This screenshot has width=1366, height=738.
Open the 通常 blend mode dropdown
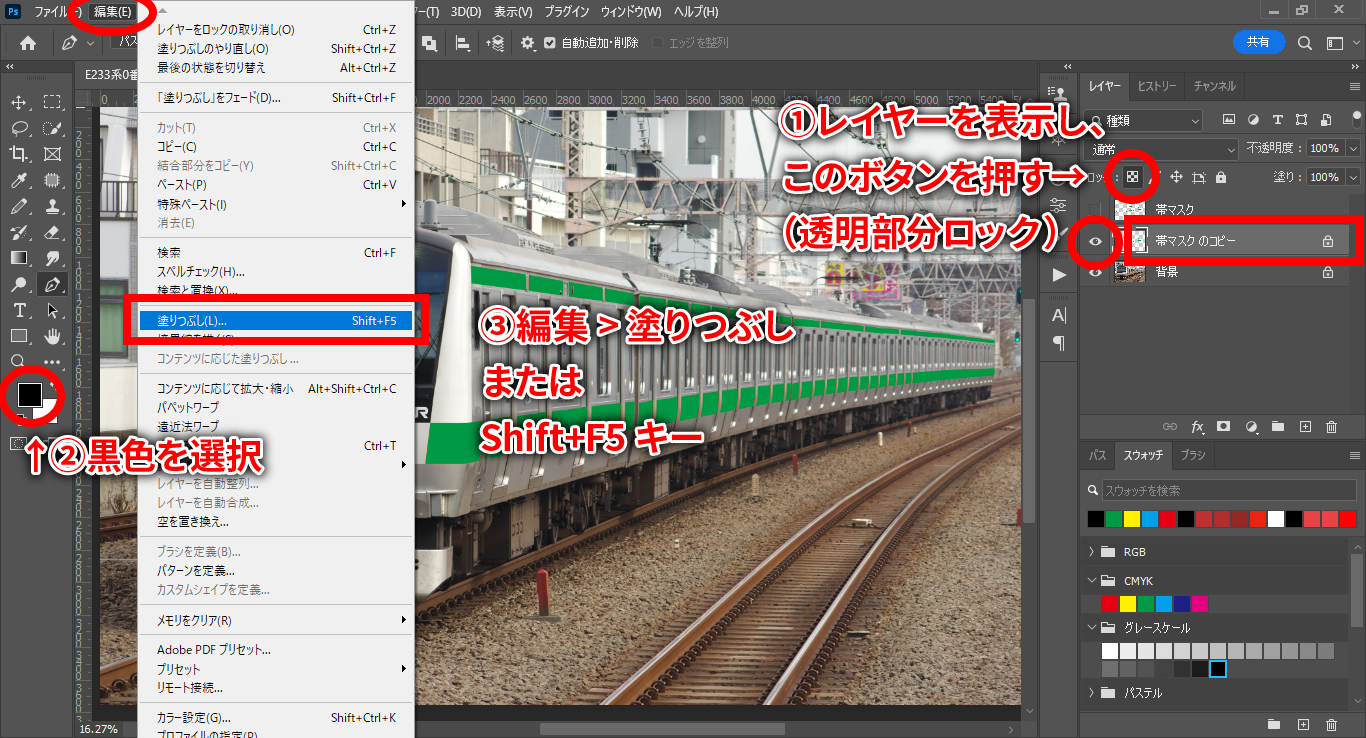[1160, 148]
